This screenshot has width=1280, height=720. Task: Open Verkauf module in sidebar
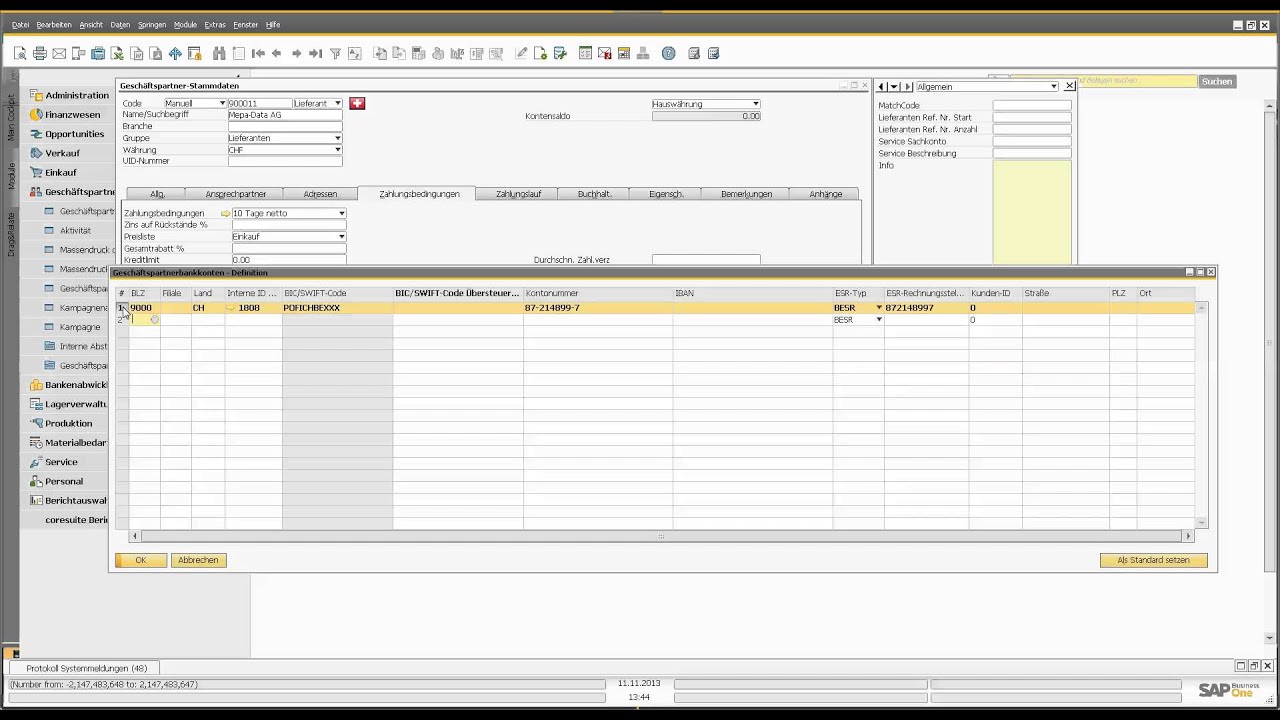62,153
